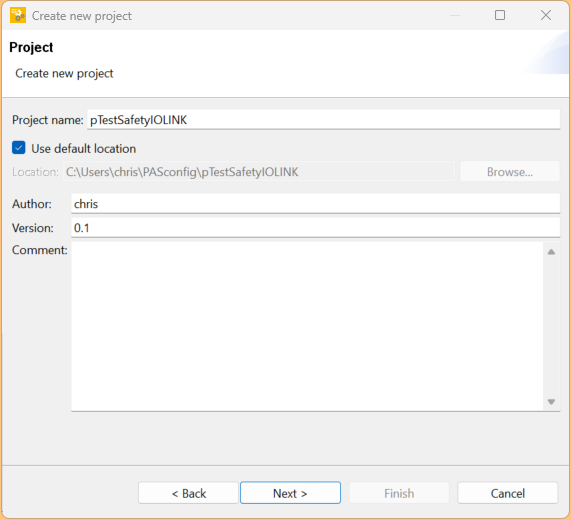This screenshot has width=571, height=520.
Task: Click the Browse... location button
Action: click(509, 172)
